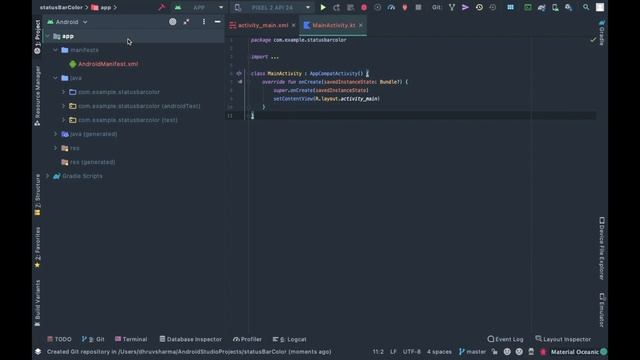
Task: Toggle the Structure side panel
Action: pyautogui.click(x=38, y=195)
